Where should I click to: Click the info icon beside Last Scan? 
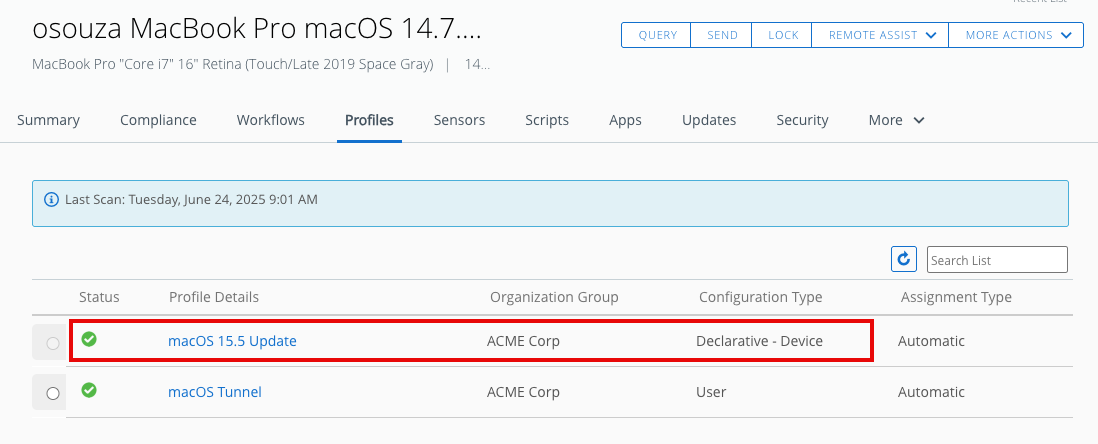pyautogui.click(x=52, y=200)
